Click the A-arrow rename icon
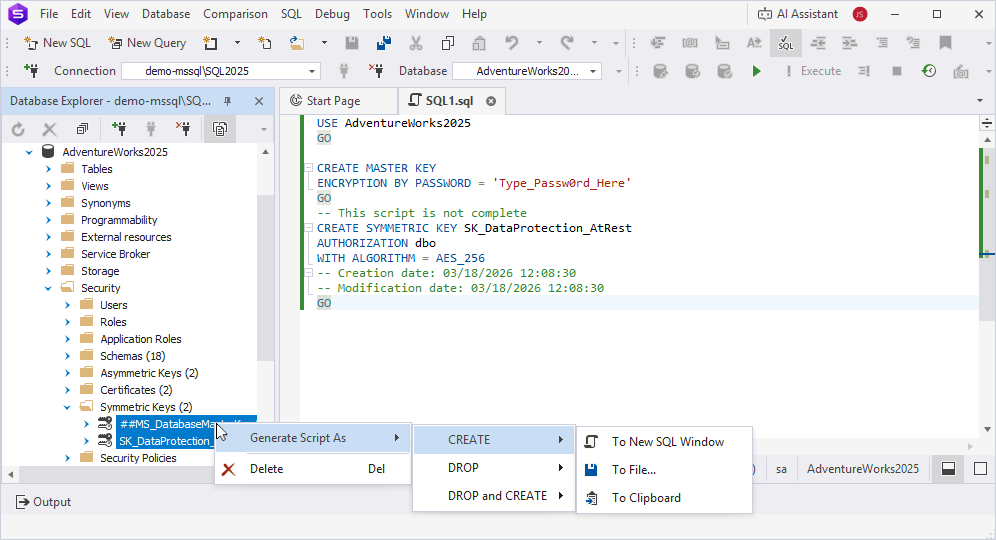The width and height of the screenshot is (996, 540). point(754,43)
